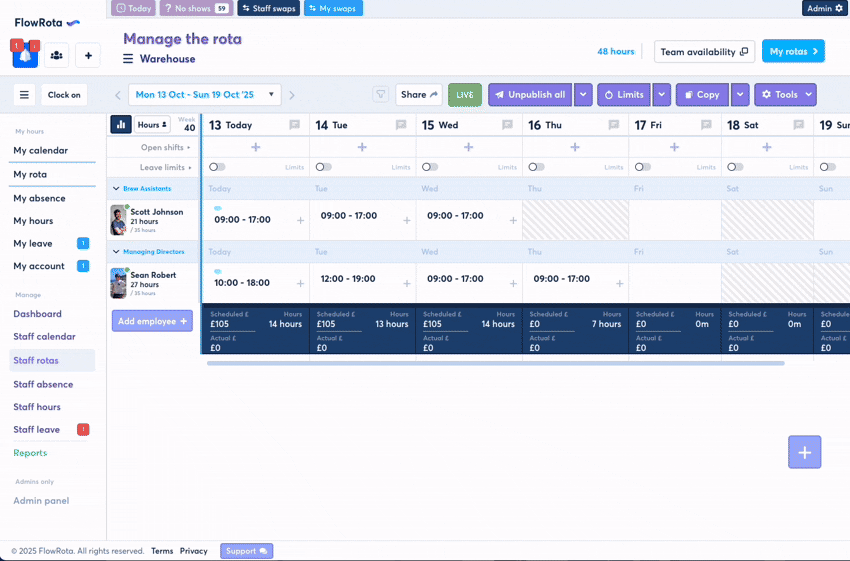Click the filter funnel icon
The height and width of the screenshot is (561, 850).
click(x=380, y=95)
